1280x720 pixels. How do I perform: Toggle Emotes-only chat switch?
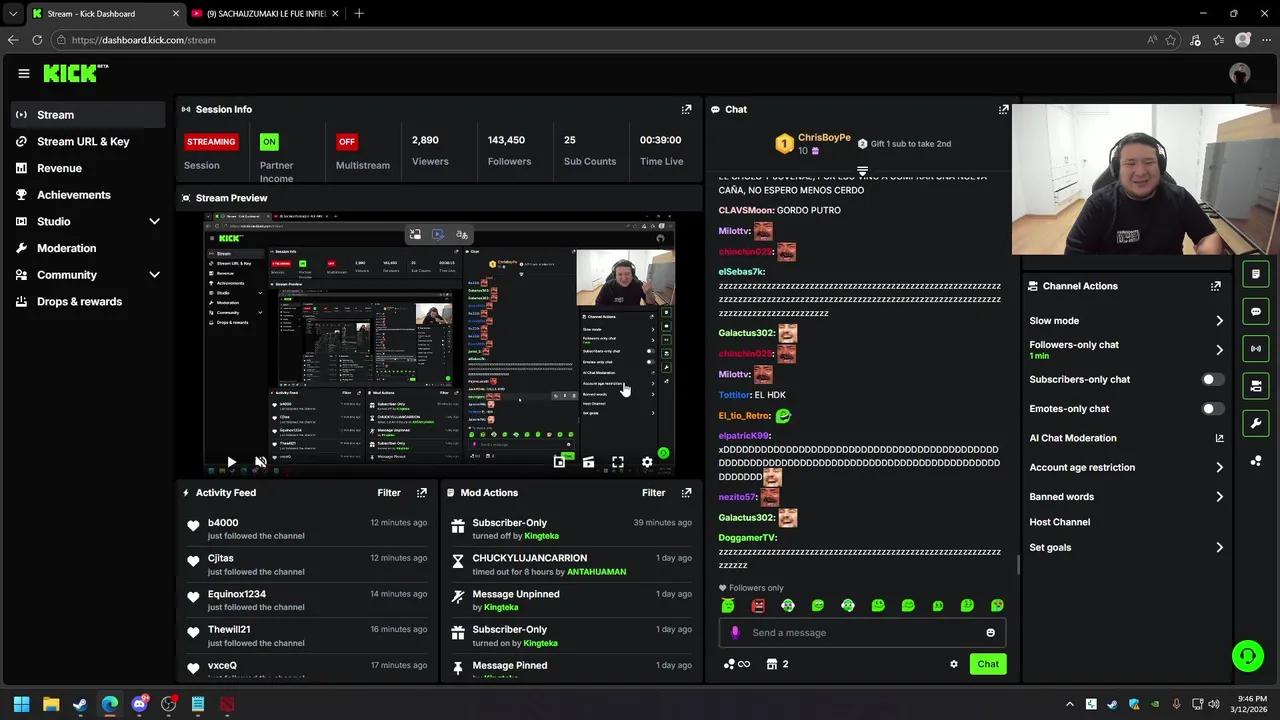(1212, 409)
